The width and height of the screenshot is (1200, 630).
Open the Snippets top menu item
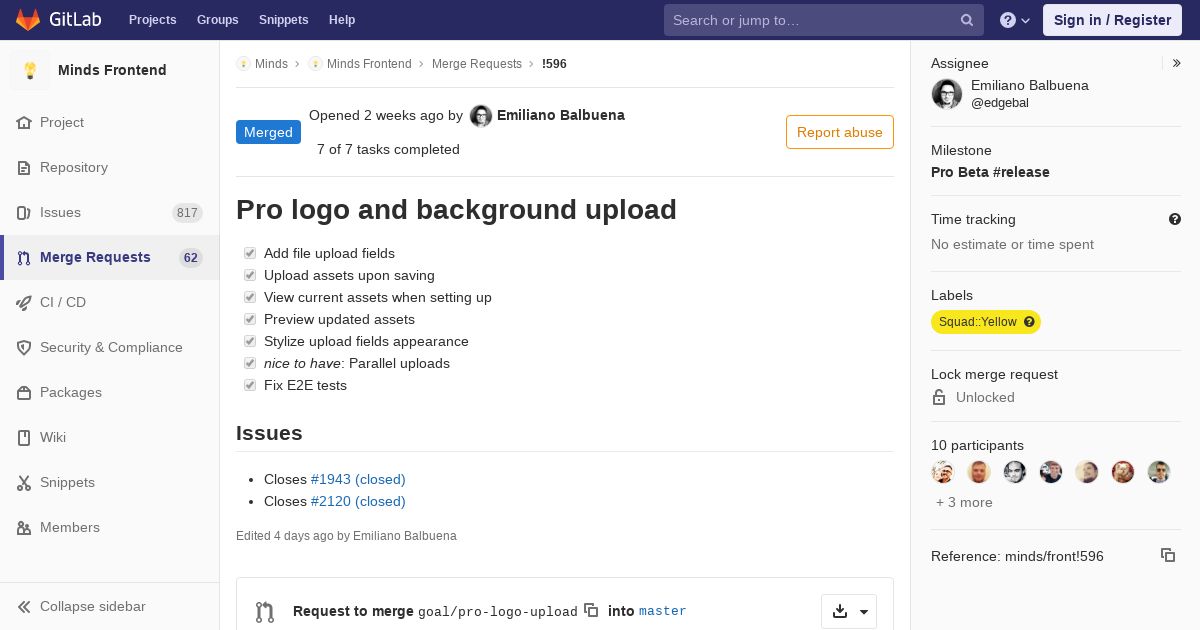pyautogui.click(x=283, y=20)
